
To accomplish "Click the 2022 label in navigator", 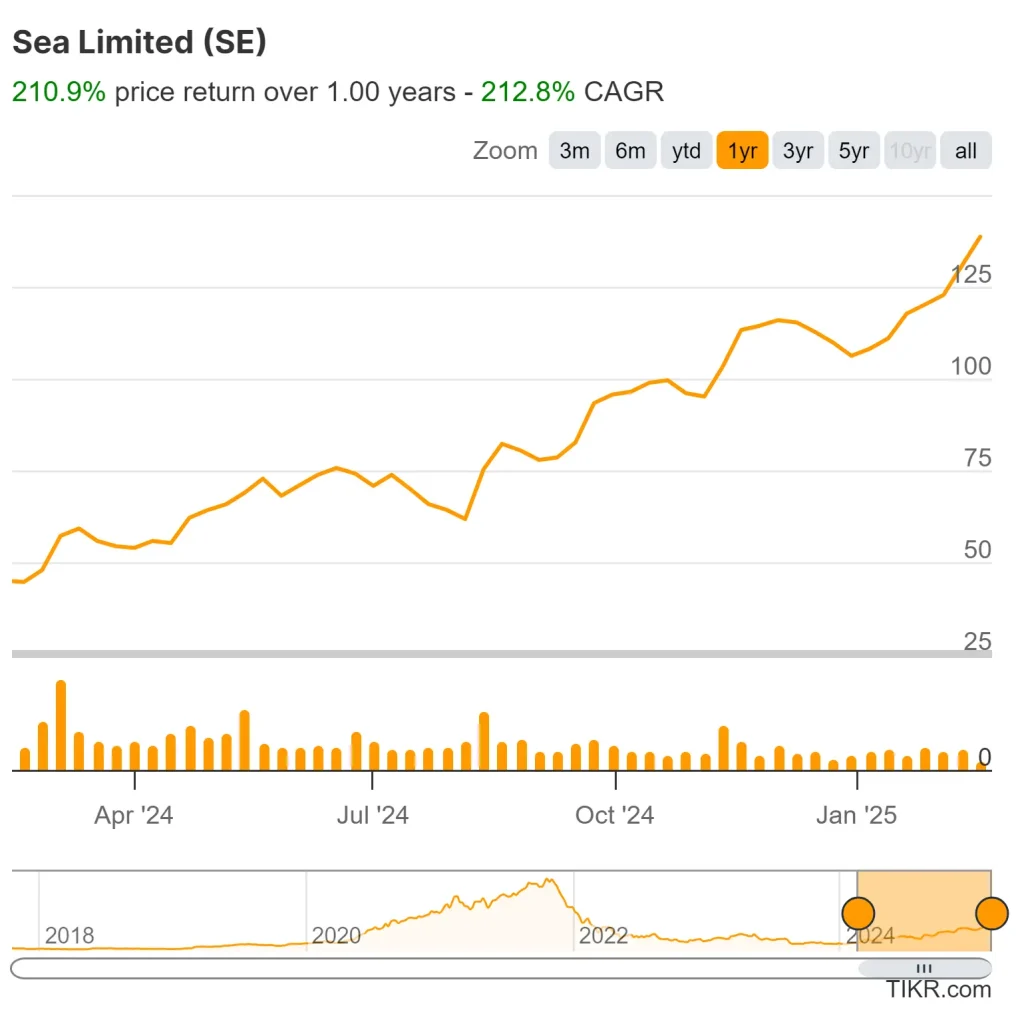I will (x=603, y=935).
